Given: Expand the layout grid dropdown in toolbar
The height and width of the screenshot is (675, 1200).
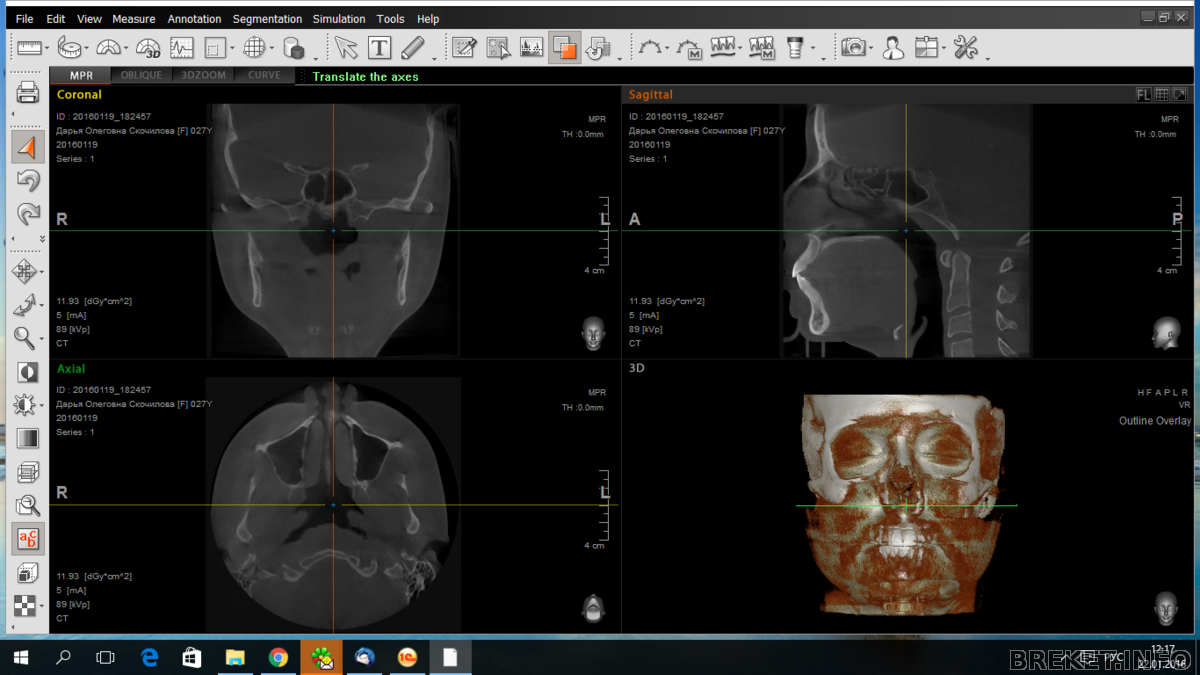Looking at the screenshot, I should 270,49.
